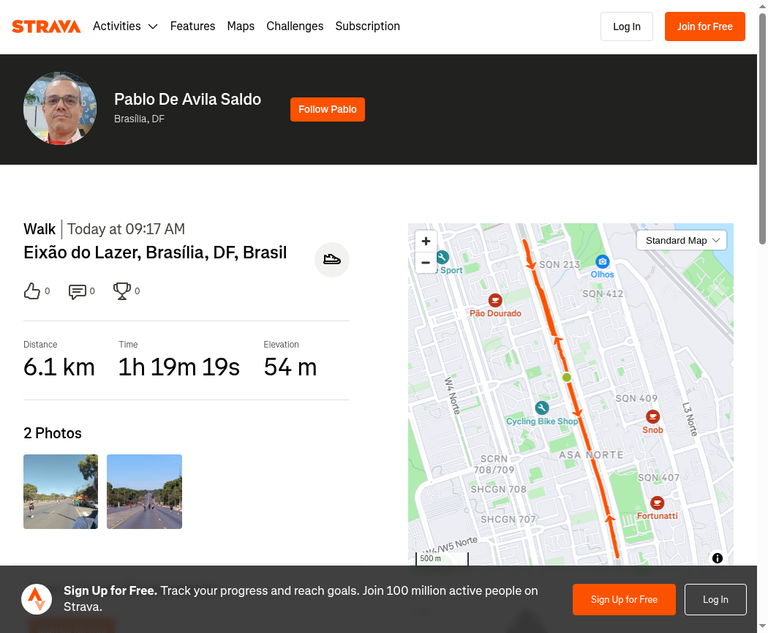This screenshot has height=633, width=768.
Task: Click the 'SQN 213' map label
Action: (x=559, y=265)
